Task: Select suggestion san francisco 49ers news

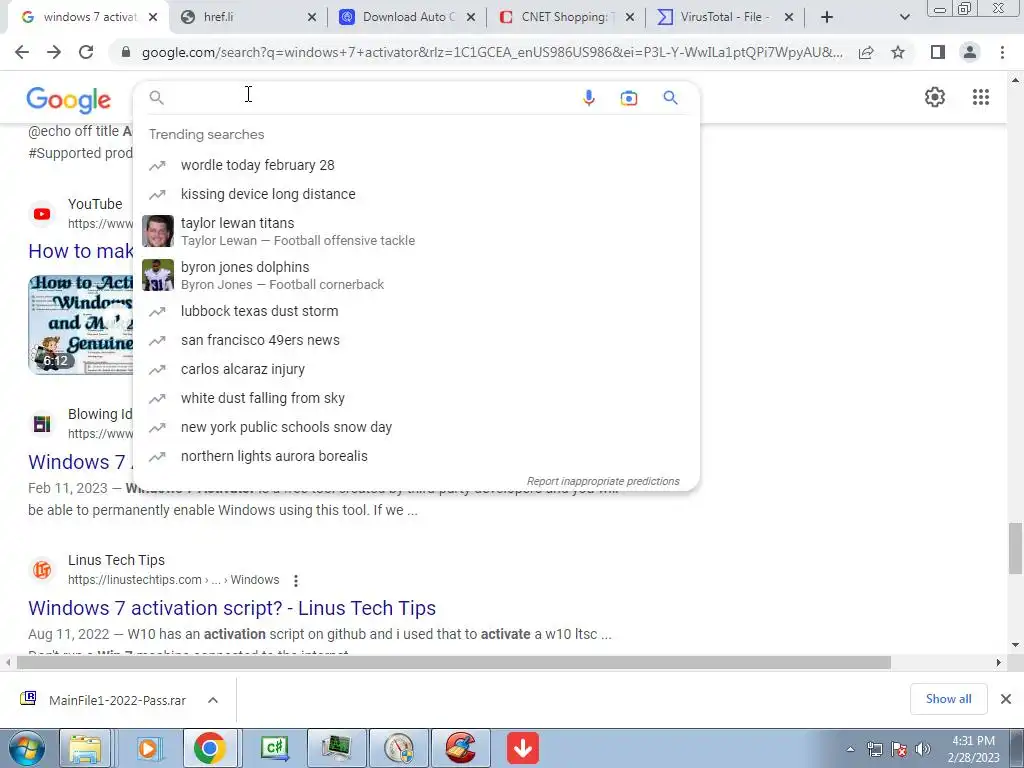Action: click(416, 340)
